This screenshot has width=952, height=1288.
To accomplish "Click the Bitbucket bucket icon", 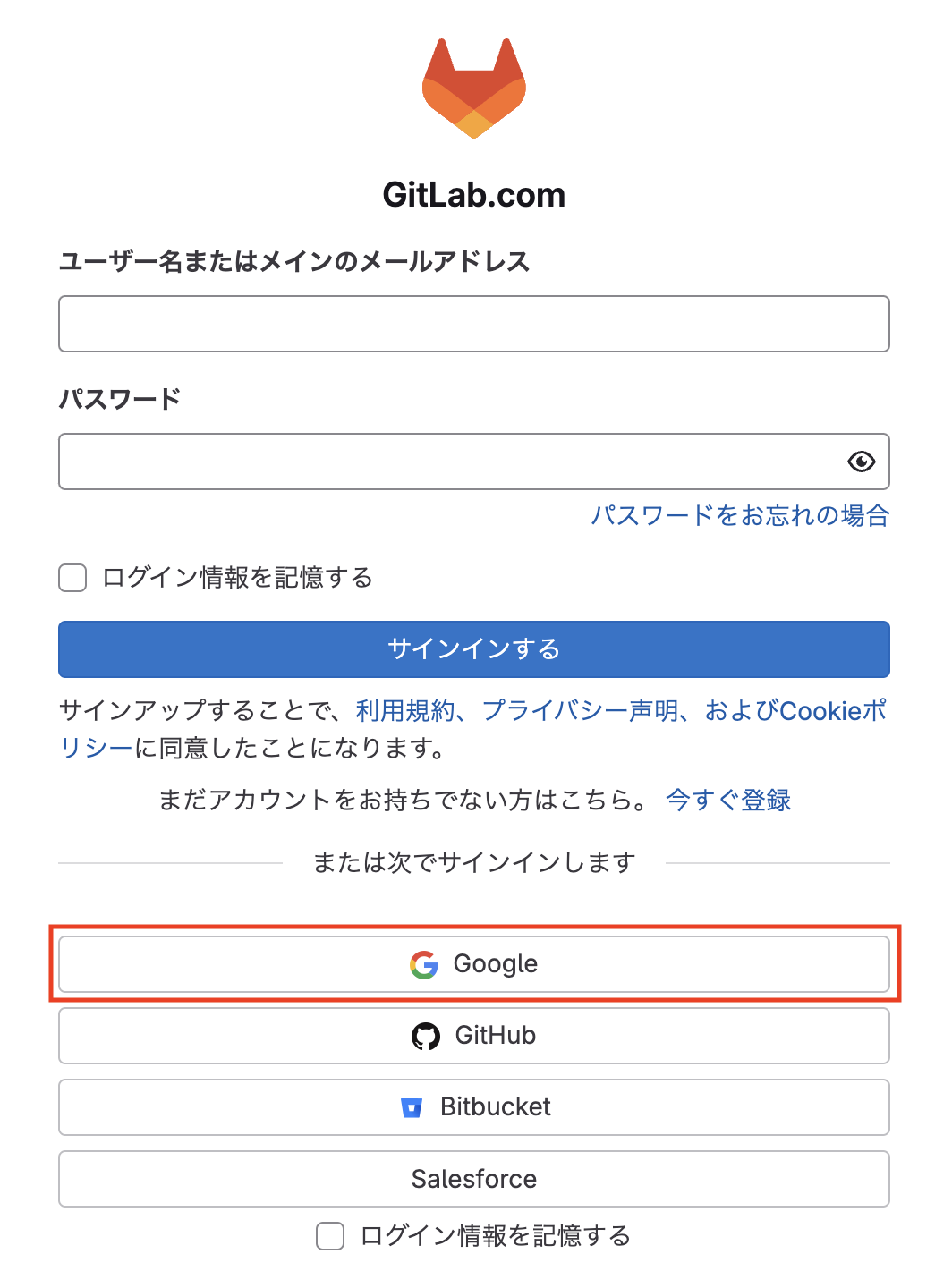I will (412, 1106).
